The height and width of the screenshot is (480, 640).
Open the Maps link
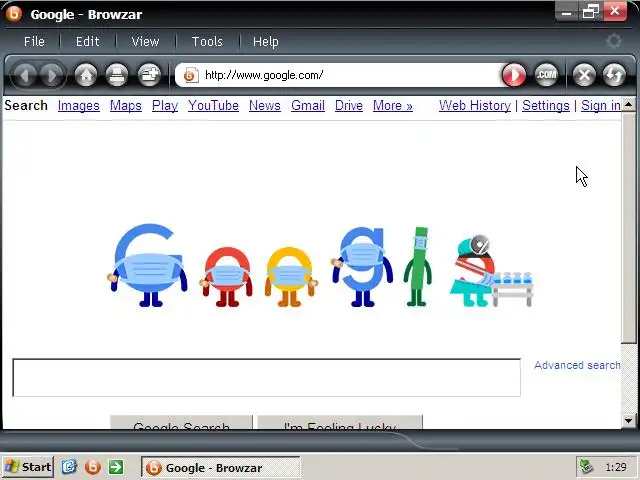tap(126, 106)
